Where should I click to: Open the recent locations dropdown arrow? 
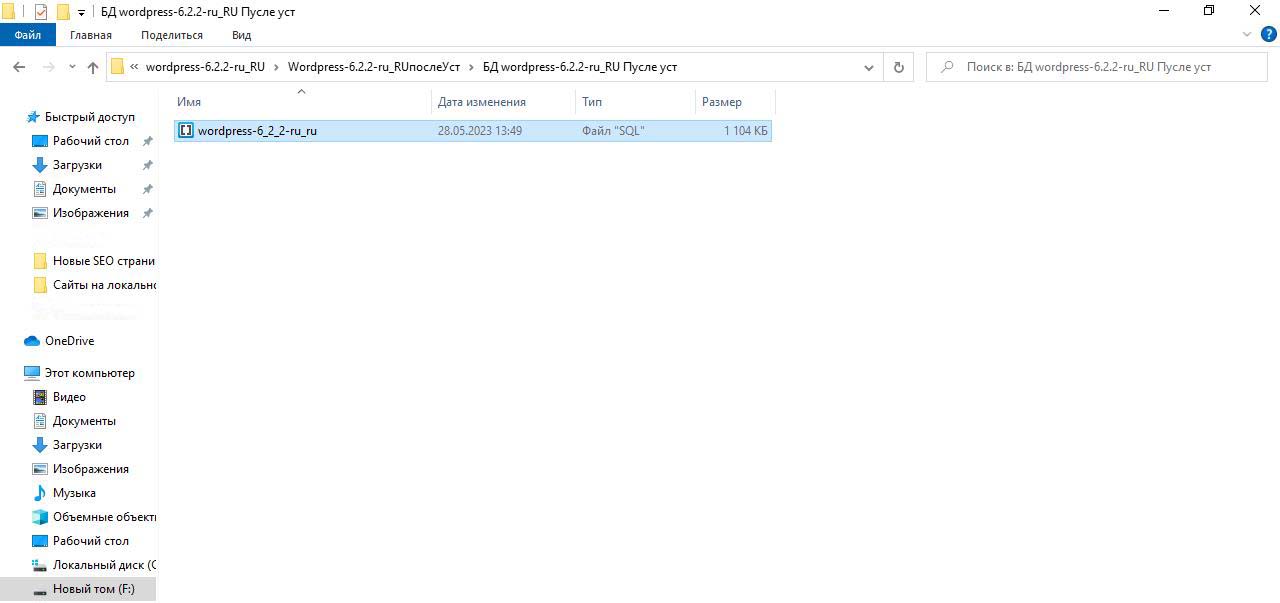[x=72, y=67]
